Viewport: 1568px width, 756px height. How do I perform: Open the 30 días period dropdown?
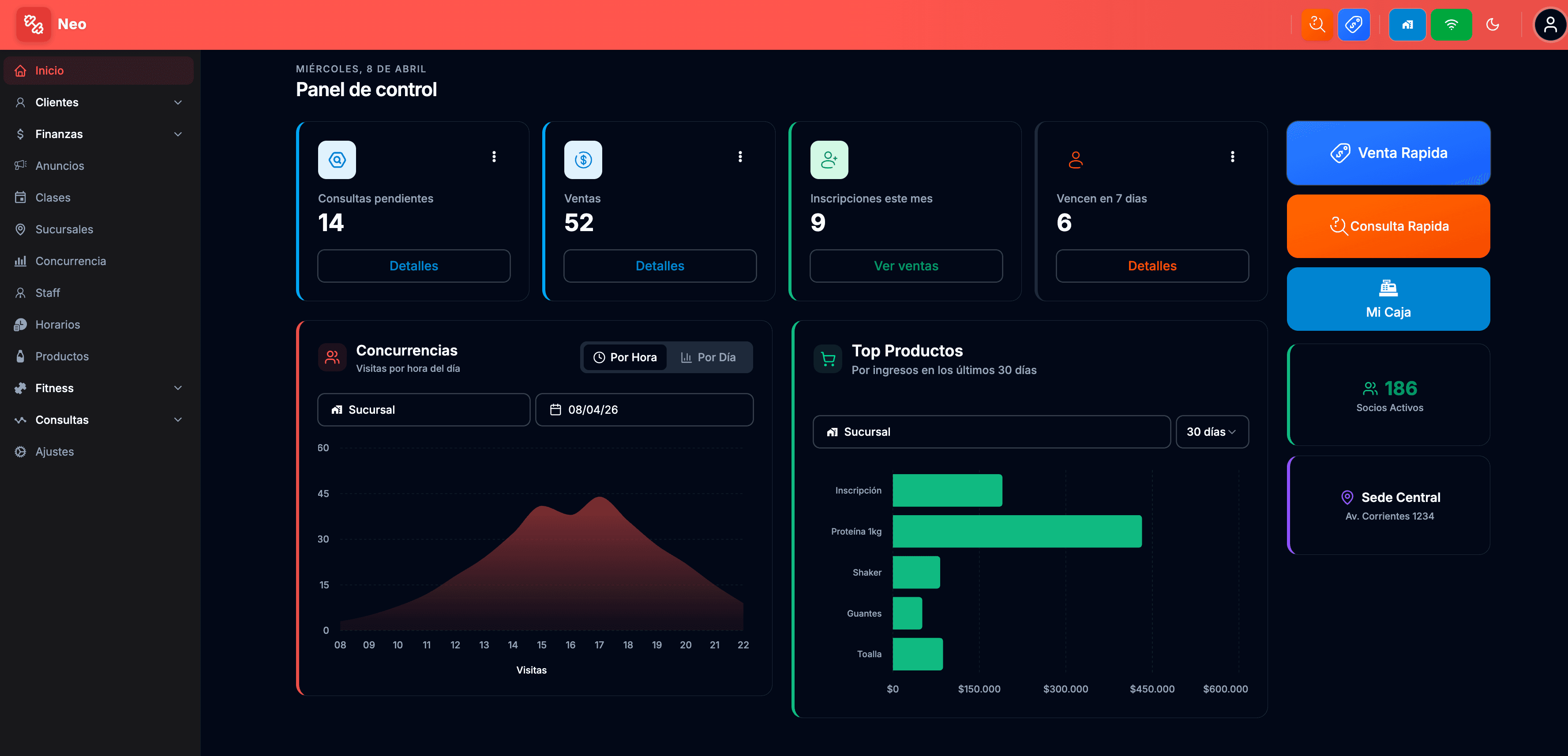tap(1212, 431)
